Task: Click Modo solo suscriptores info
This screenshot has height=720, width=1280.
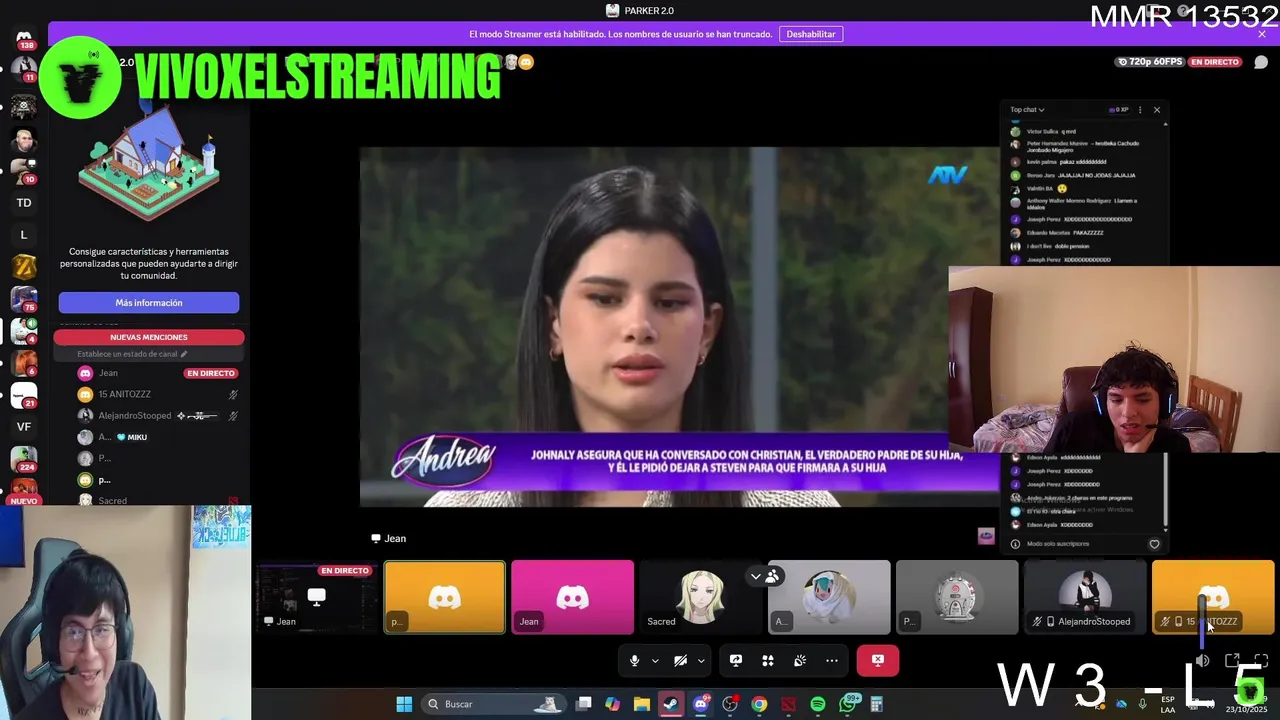Action: [1058, 544]
